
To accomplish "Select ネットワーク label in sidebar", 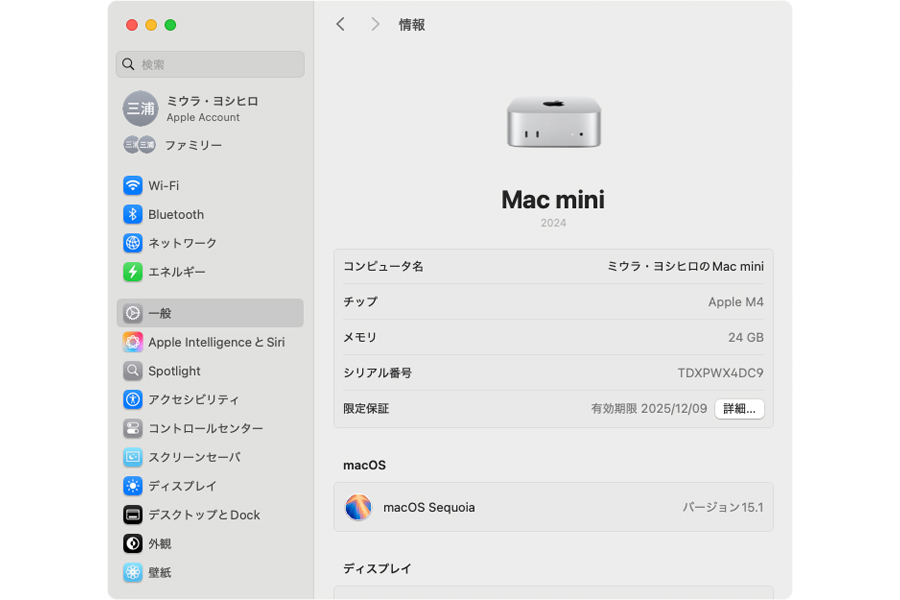I will tap(183, 243).
